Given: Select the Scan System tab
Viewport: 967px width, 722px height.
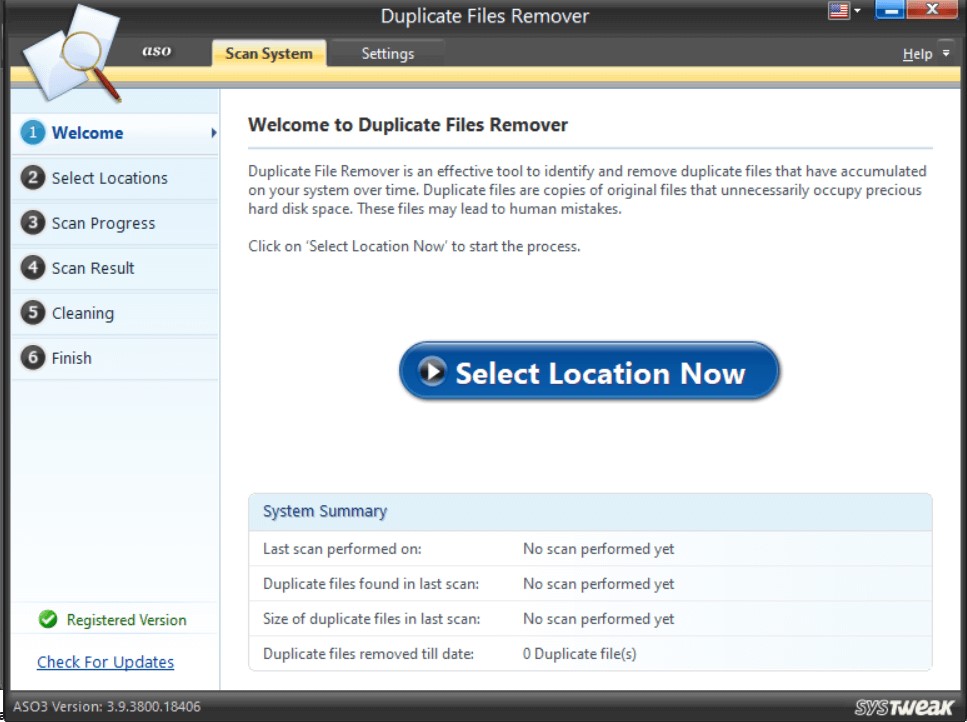Looking at the screenshot, I should coord(268,53).
